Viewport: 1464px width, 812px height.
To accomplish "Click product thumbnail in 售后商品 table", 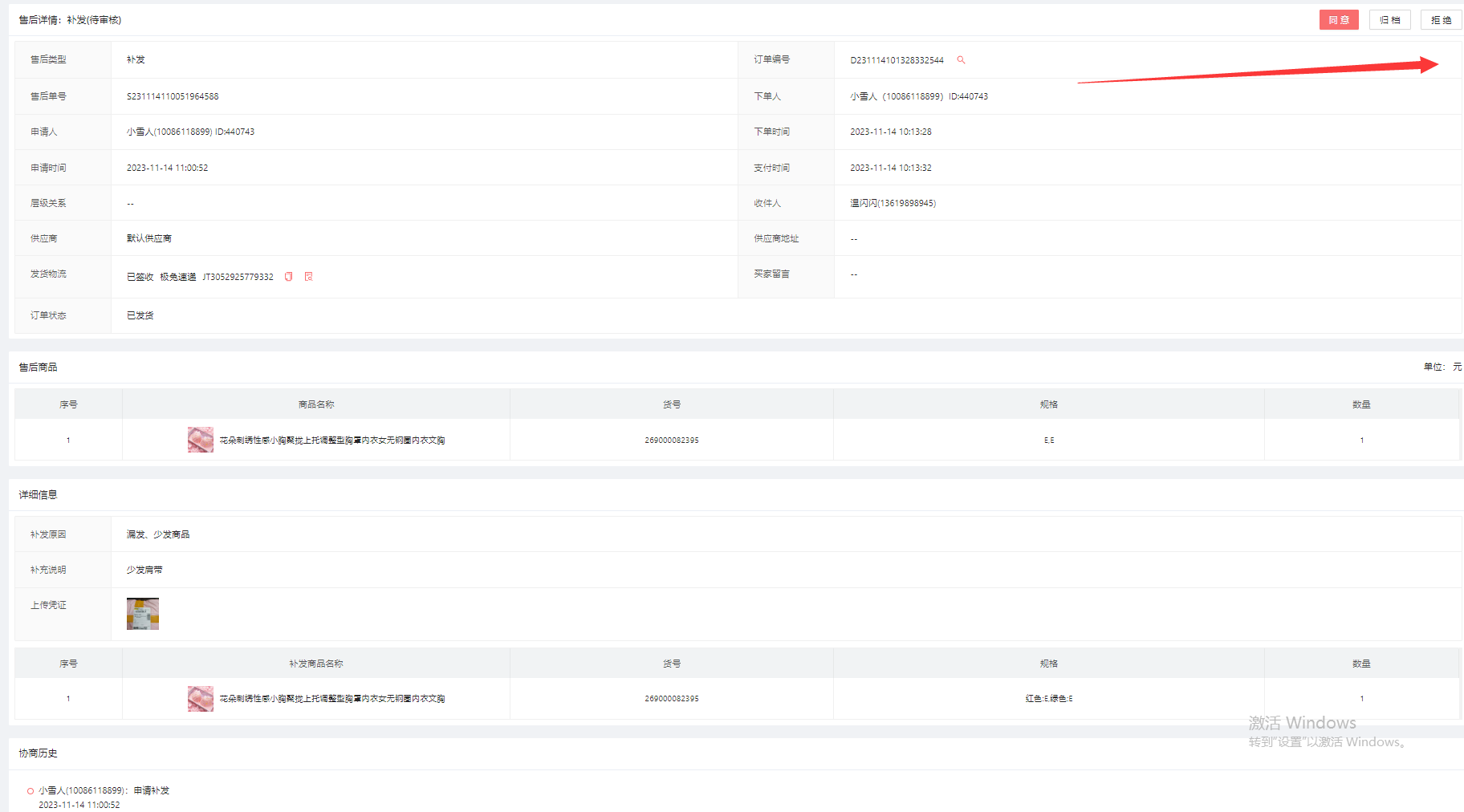I will pyautogui.click(x=201, y=440).
